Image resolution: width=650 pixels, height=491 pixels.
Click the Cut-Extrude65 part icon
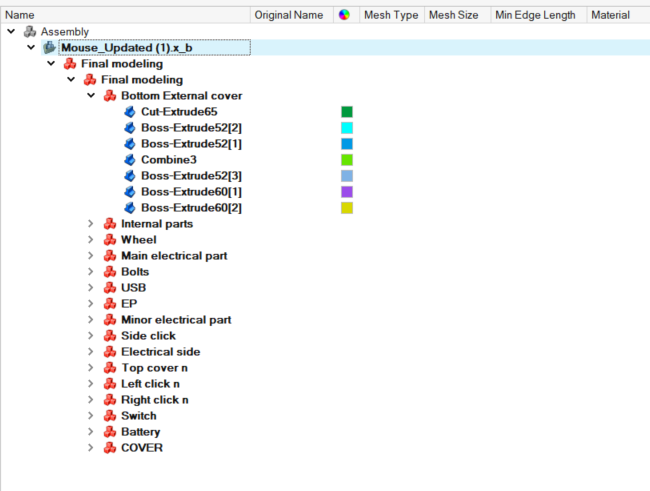pyautogui.click(x=130, y=112)
